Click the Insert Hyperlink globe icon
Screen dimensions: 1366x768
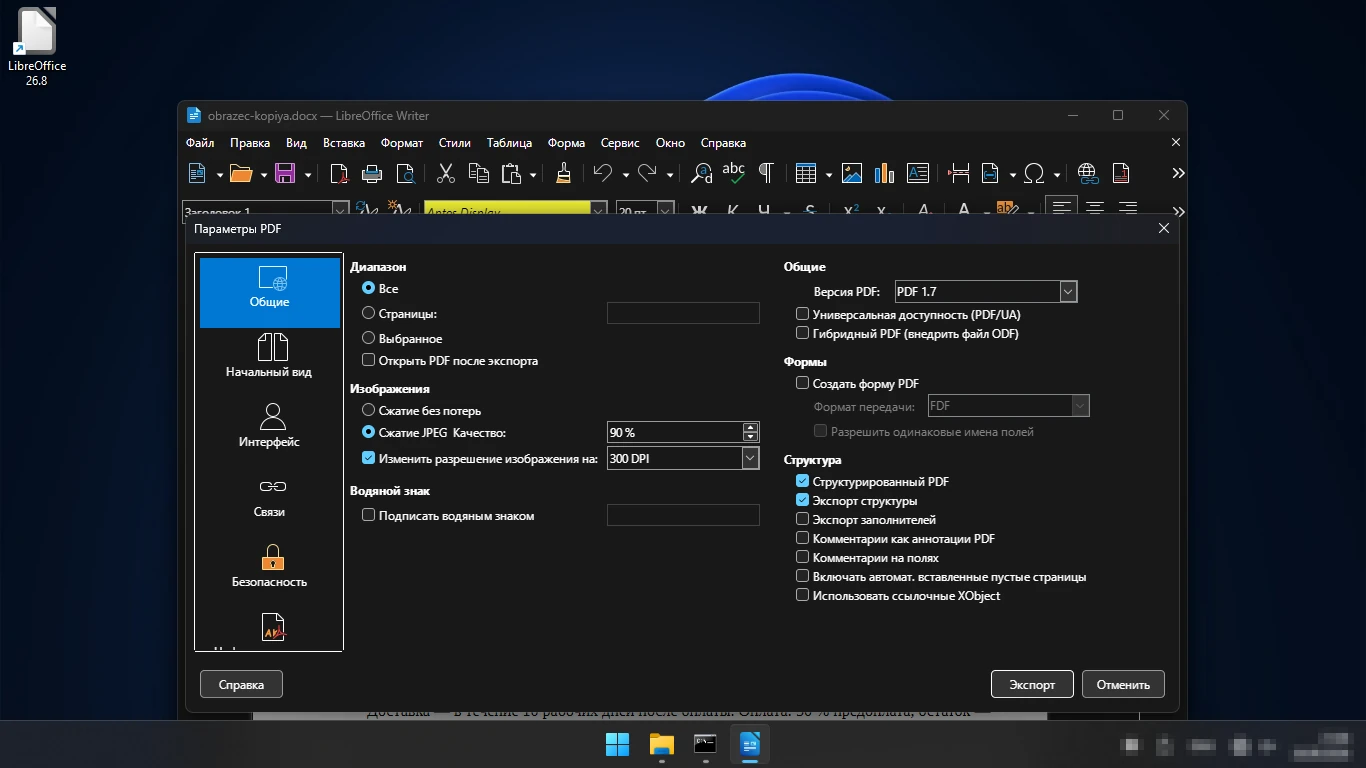pos(1087,173)
